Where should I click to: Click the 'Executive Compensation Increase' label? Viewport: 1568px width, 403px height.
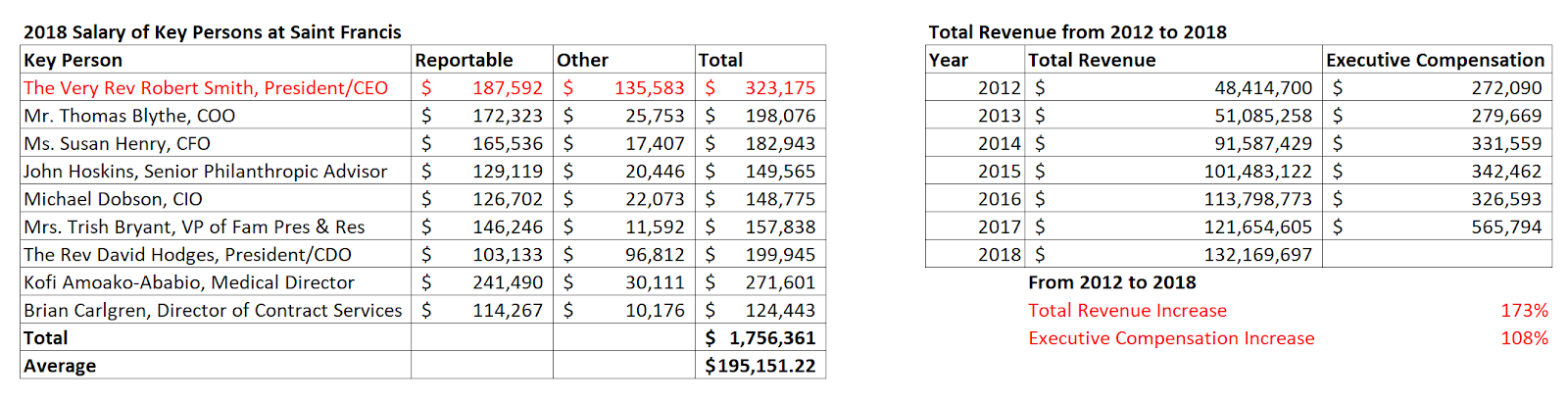point(1171,337)
